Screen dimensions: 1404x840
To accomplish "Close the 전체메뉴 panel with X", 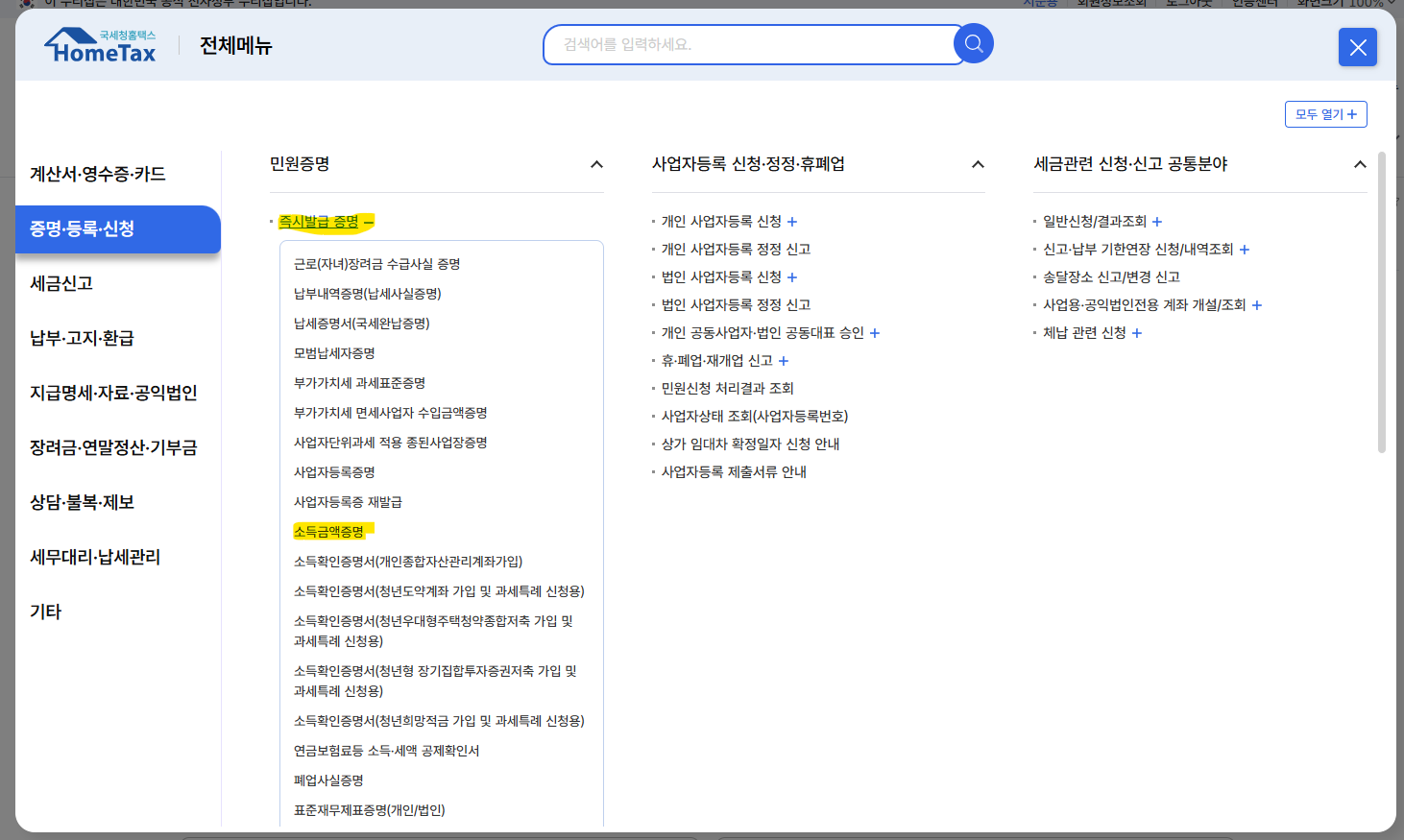I will coord(1357,47).
